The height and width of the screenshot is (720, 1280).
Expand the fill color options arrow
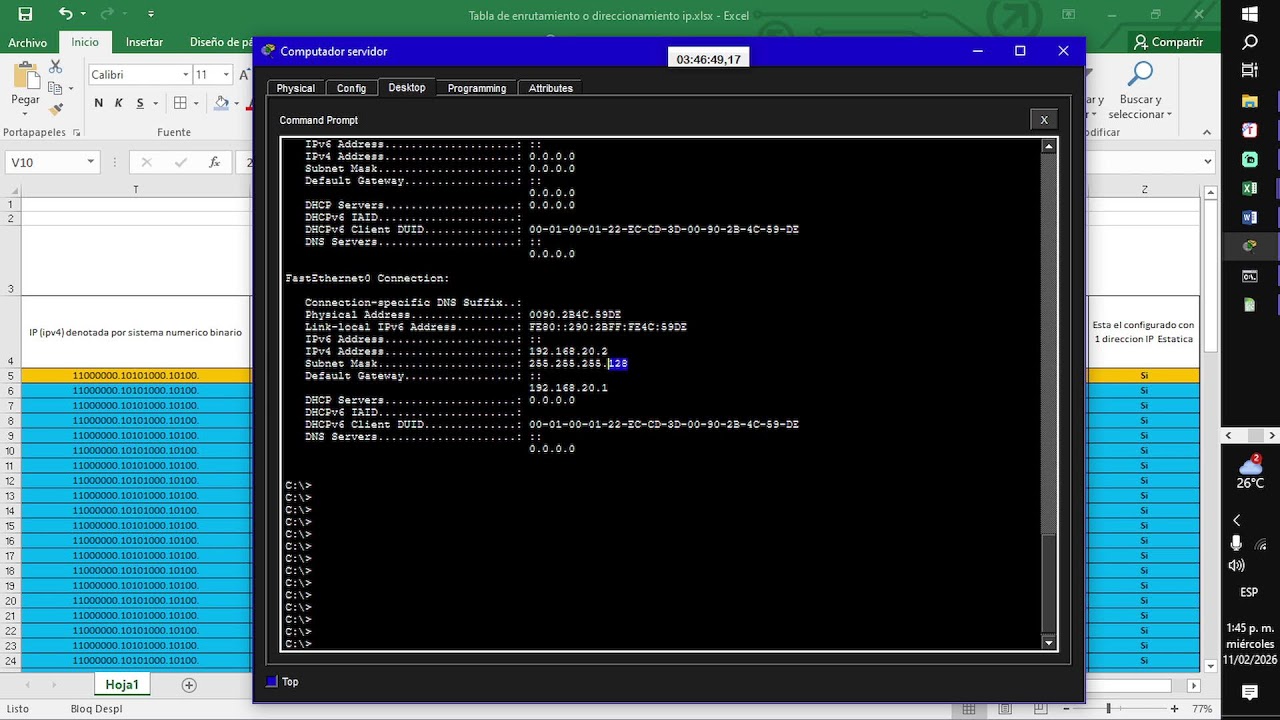tap(238, 103)
